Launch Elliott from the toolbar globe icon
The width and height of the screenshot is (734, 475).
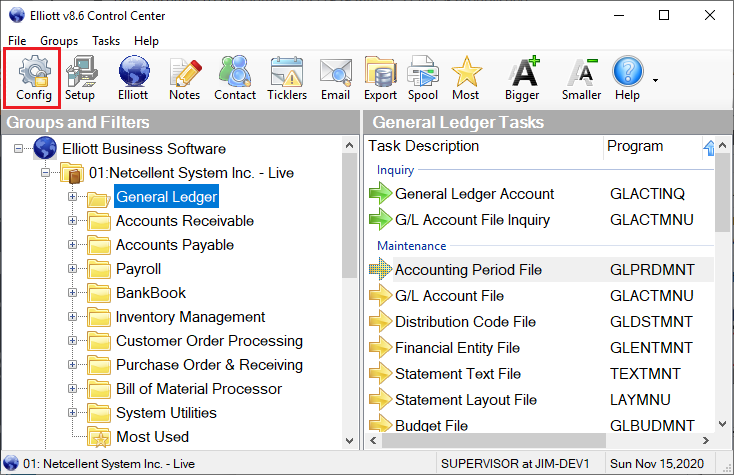click(133, 78)
